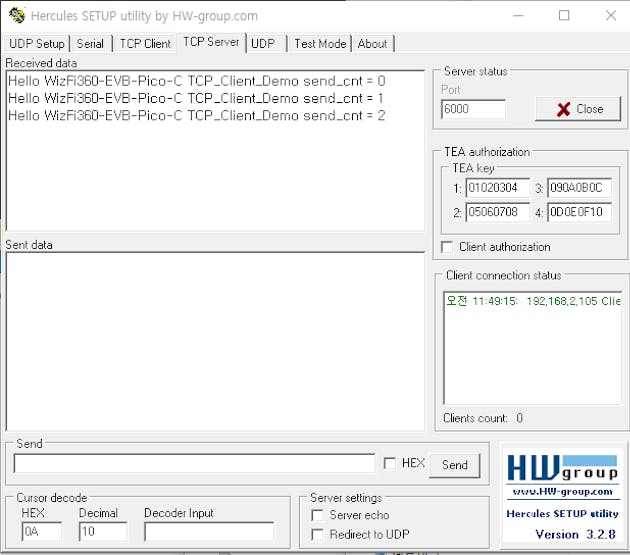The image size is (630, 555).
Task: Click received line send_cnt = 2
Action: coord(196,116)
